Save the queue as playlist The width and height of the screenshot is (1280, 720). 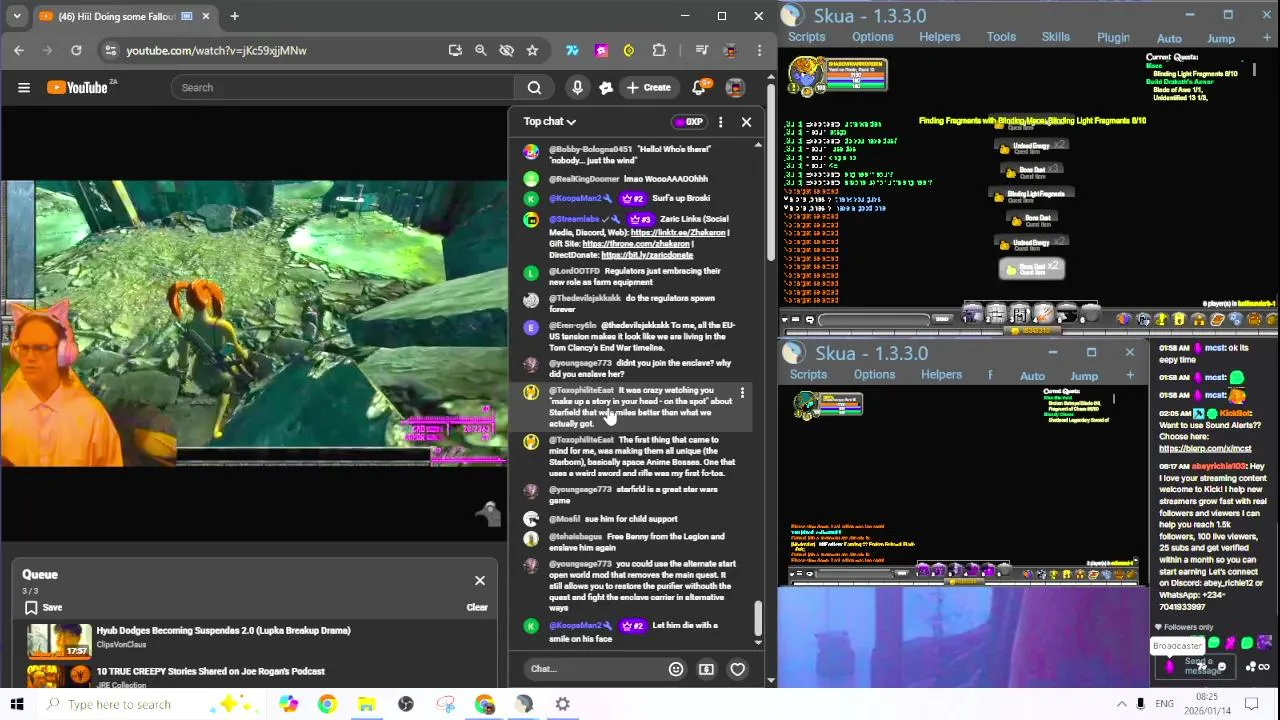tap(44, 607)
